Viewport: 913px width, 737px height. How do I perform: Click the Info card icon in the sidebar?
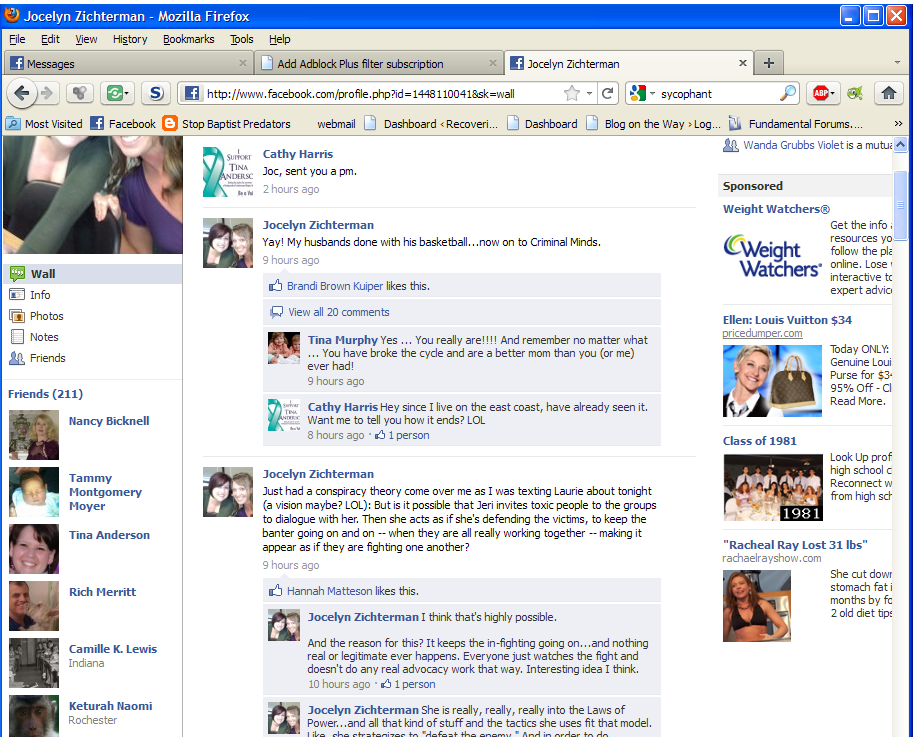pyautogui.click(x=17, y=295)
